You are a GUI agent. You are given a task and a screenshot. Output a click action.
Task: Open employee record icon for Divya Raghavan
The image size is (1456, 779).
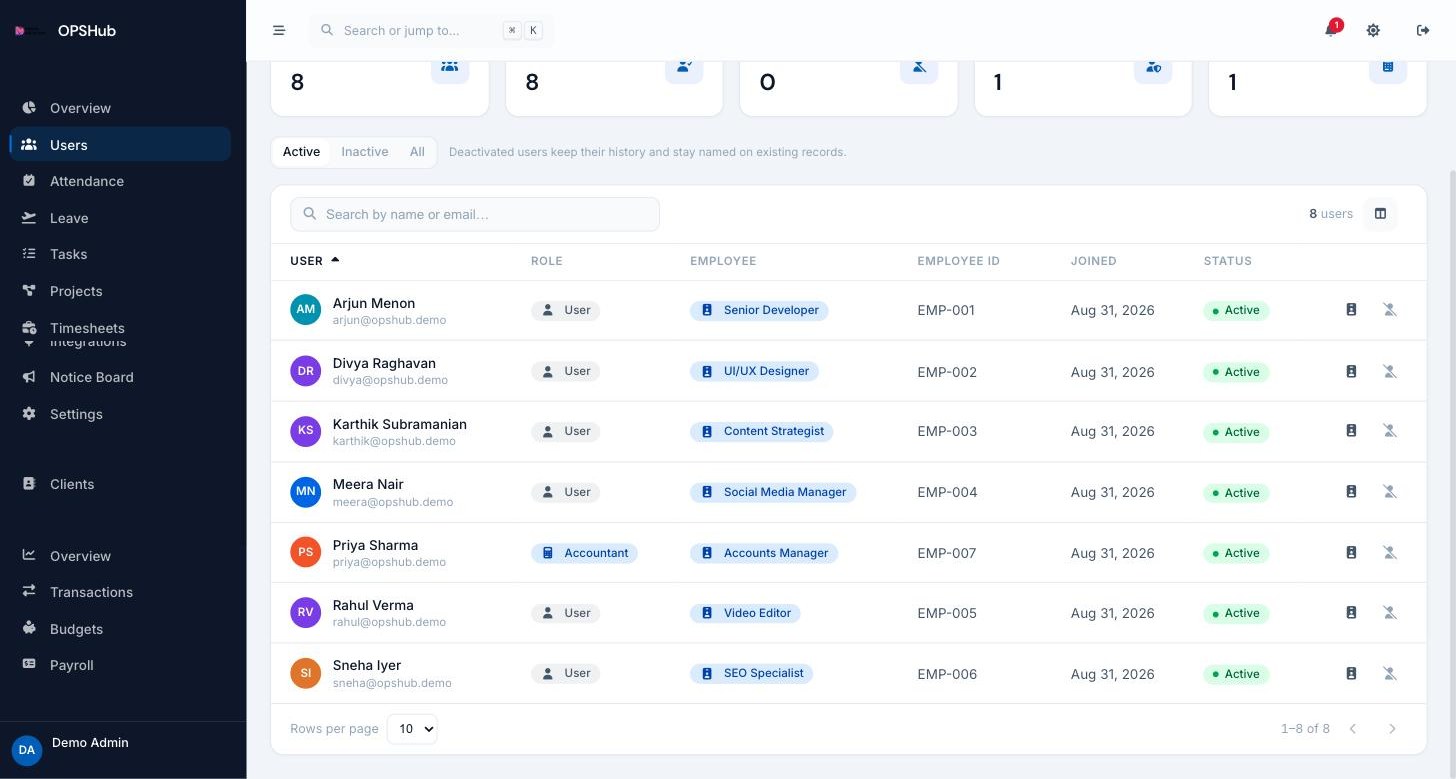click(x=1351, y=371)
